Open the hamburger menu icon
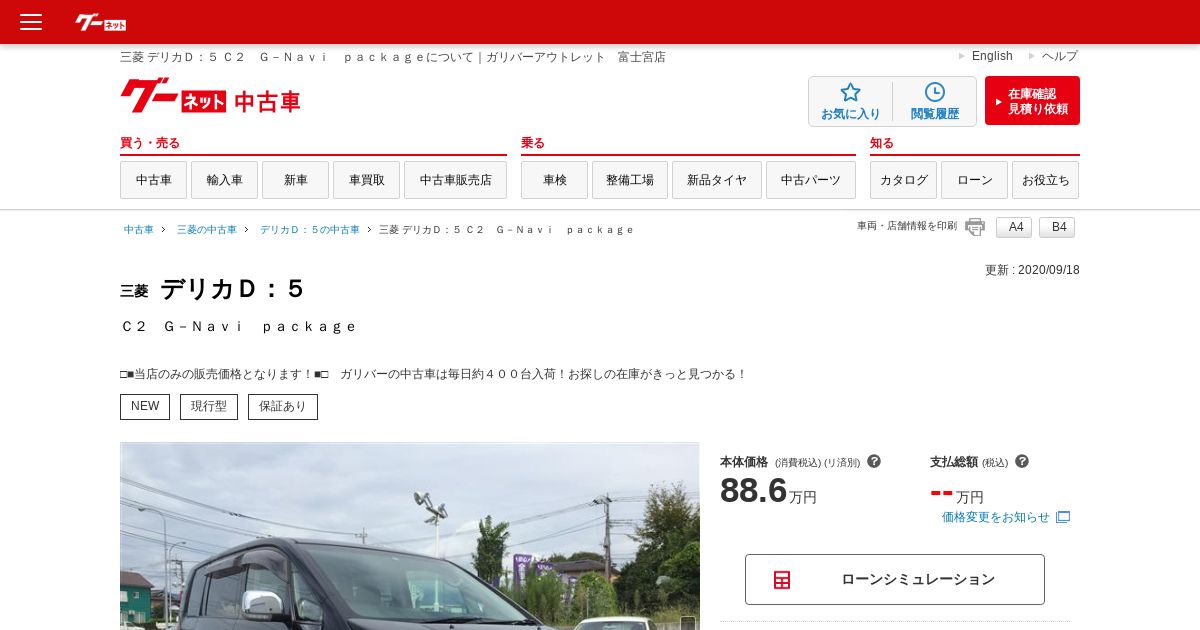This screenshot has height=630, width=1200. pyautogui.click(x=31, y=22)
